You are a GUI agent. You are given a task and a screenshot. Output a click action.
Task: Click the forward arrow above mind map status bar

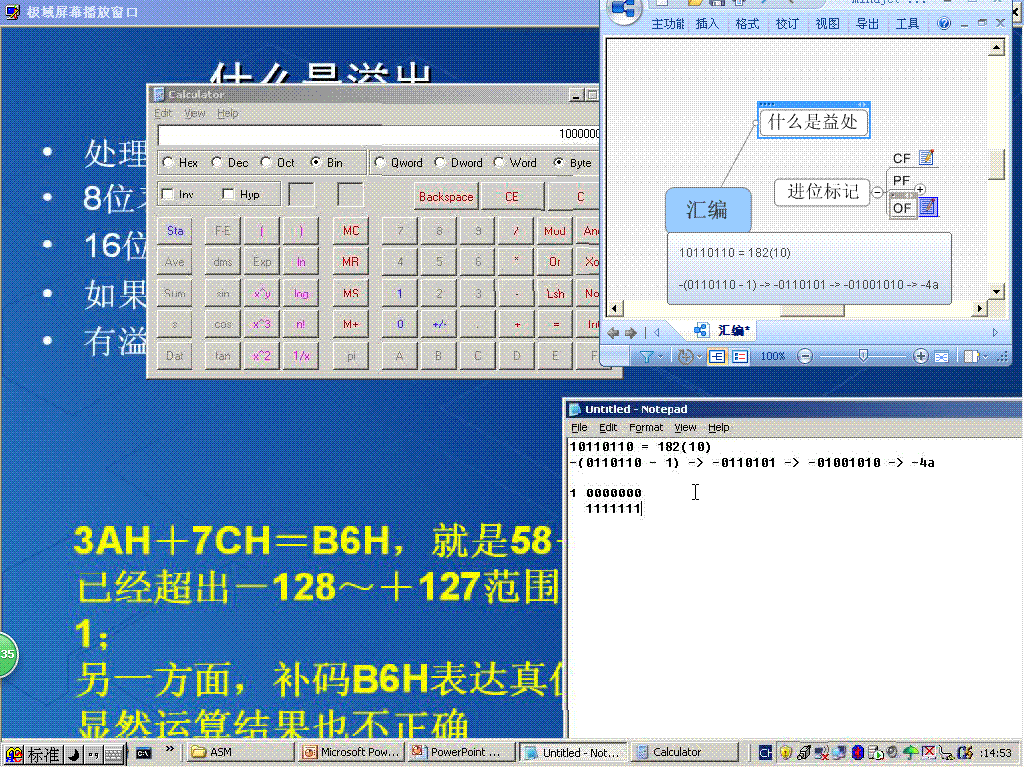630,333
